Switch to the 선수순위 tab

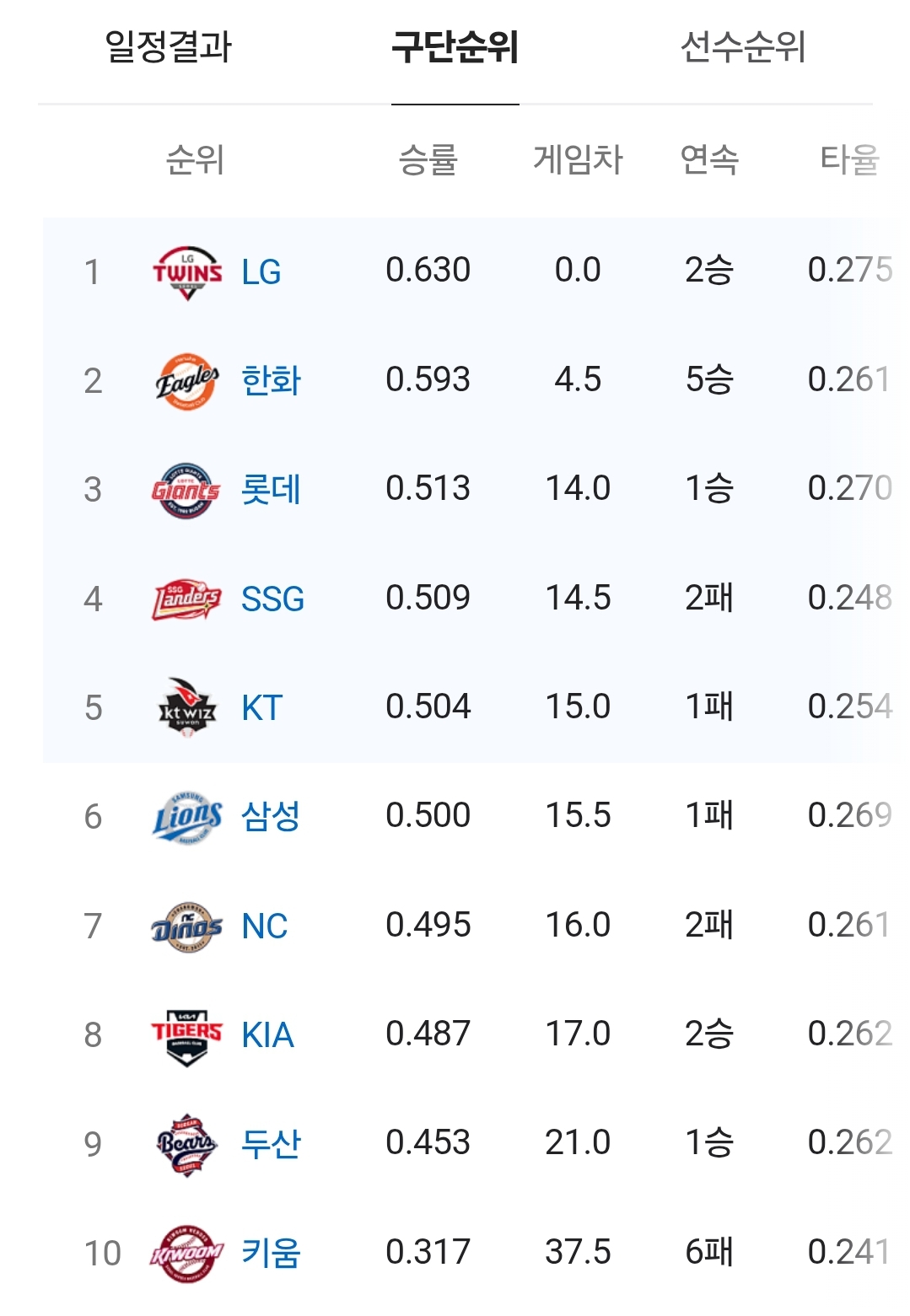point(743,47)
